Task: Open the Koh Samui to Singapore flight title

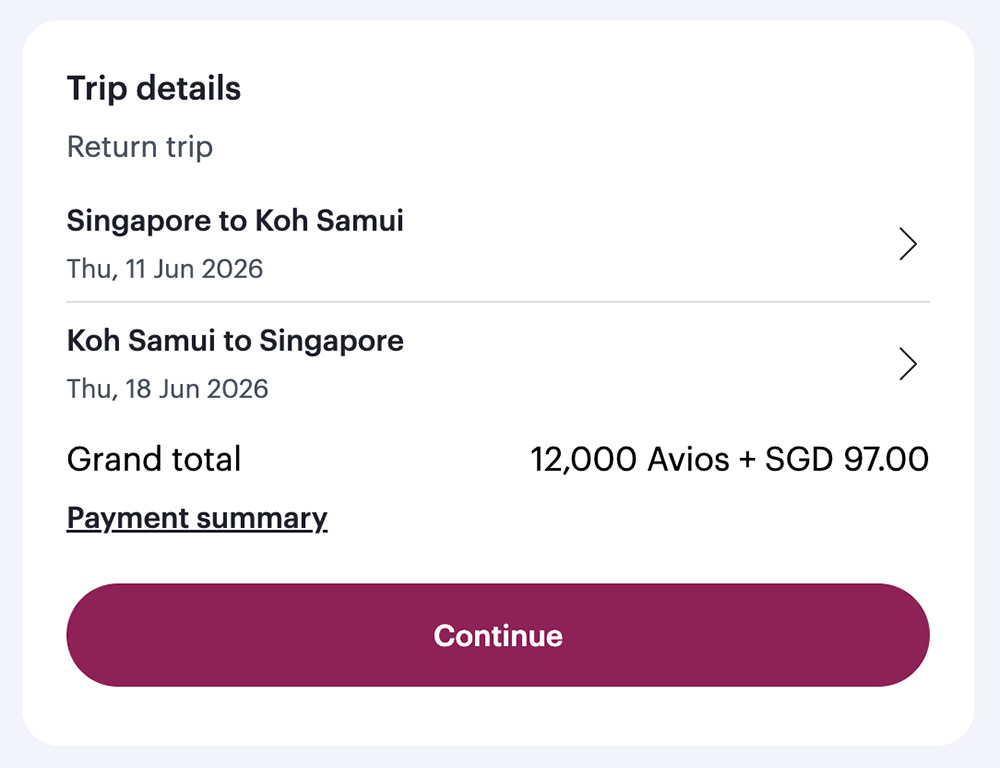Action: coord(235,341)
